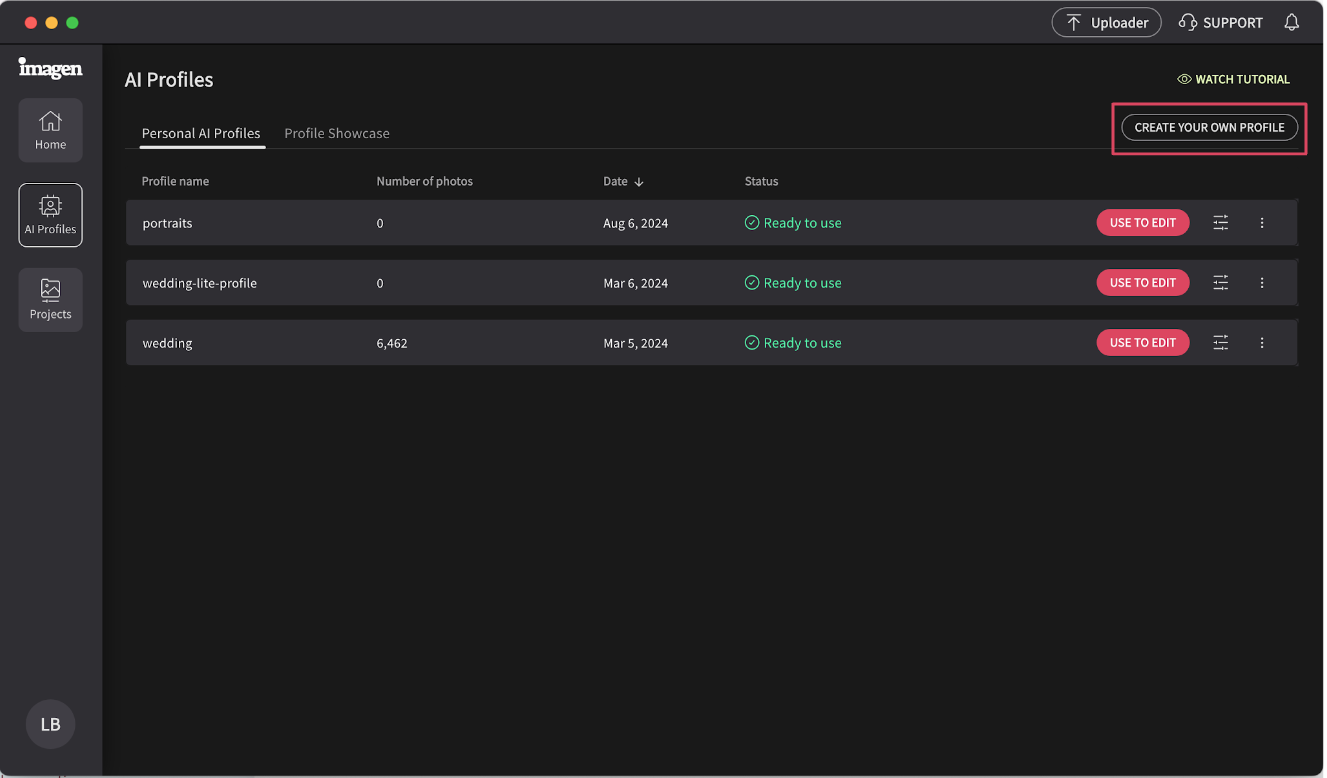
Task: Select AI Profiles in the sidebar
Action: pos(50,215)
